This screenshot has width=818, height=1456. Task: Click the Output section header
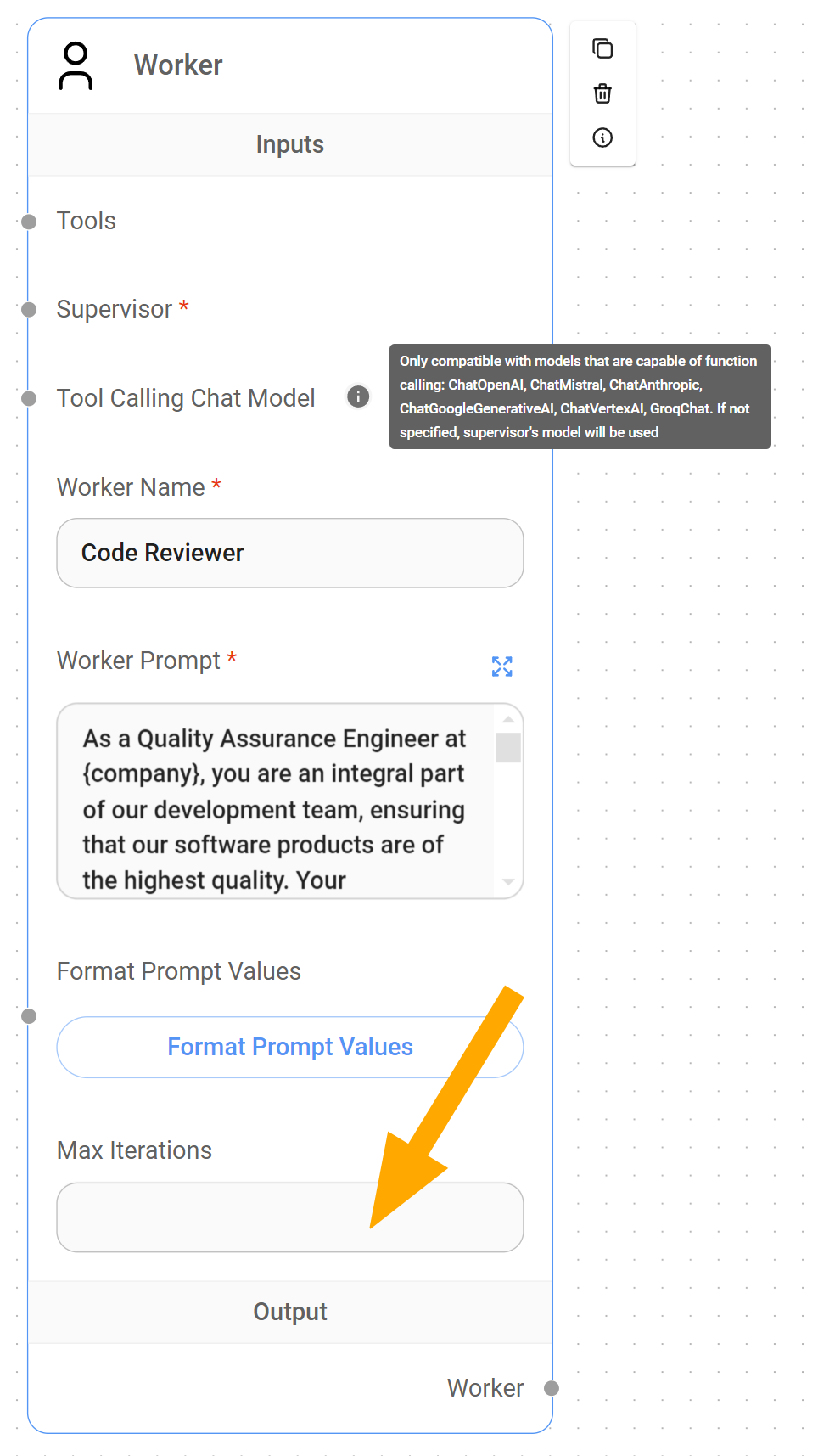(x=289, y=1312)
